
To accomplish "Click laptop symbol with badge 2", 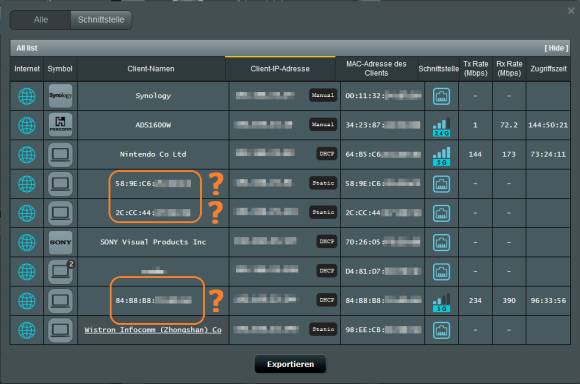I will point(60,271).
